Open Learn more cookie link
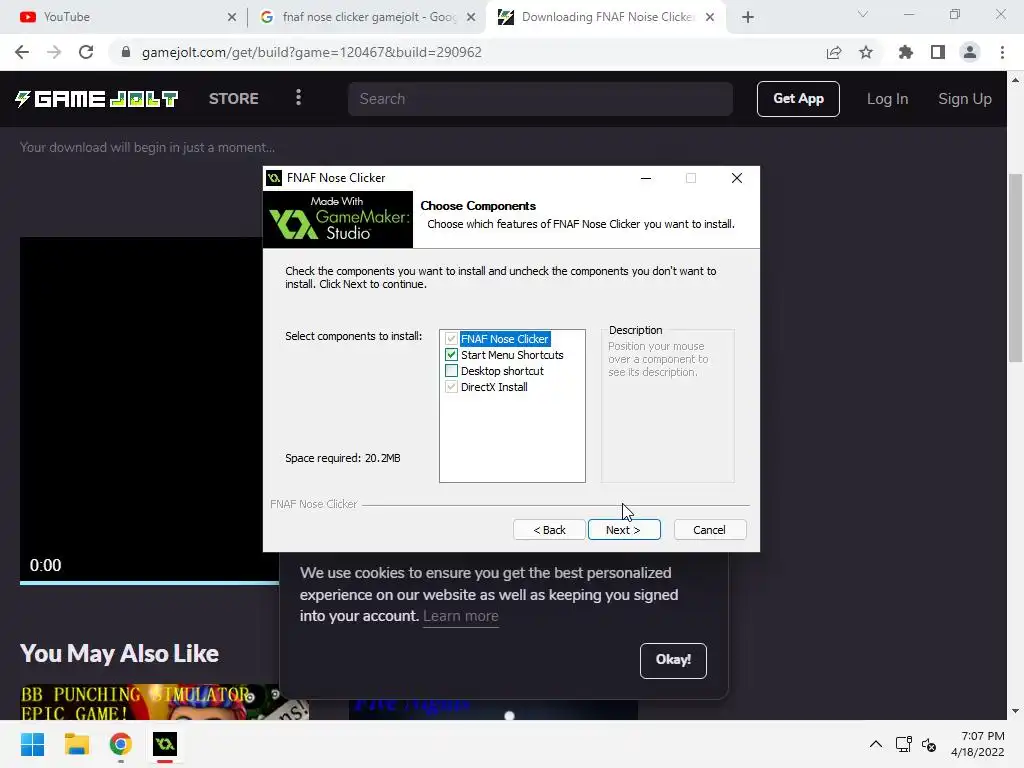The width and height of the screenshot is (1024, 768). click(x=460, y=616)
